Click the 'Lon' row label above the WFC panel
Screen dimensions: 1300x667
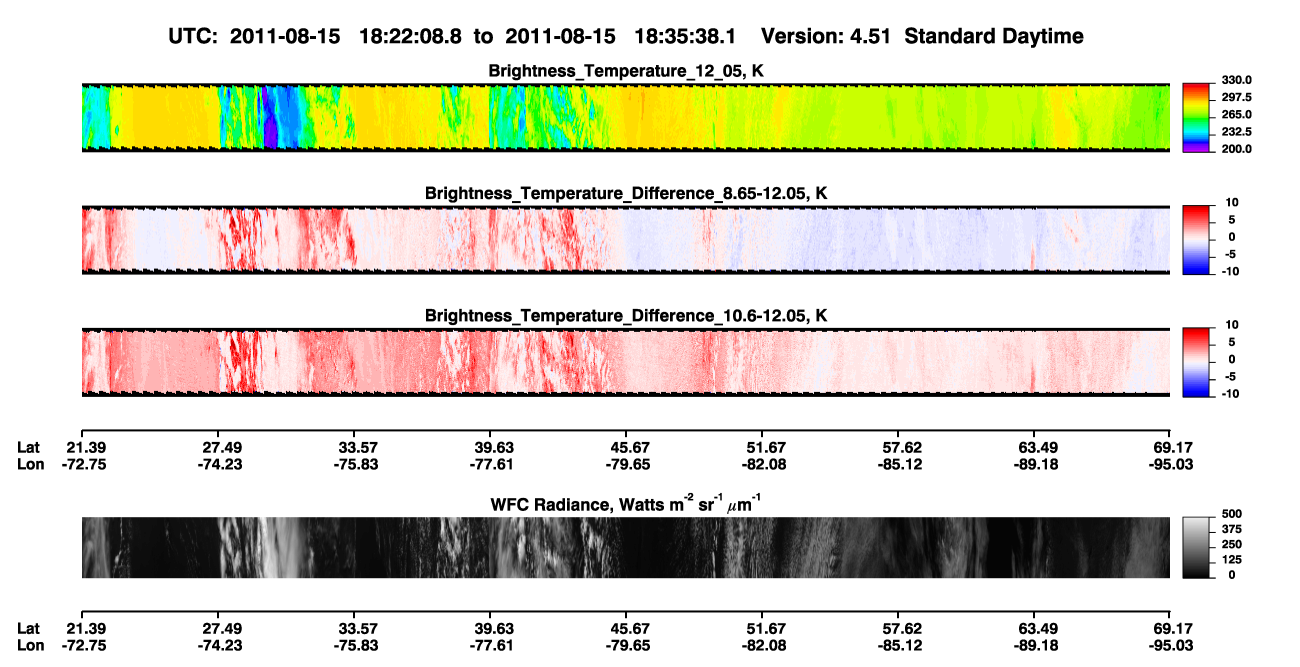(x=30, y=463)
